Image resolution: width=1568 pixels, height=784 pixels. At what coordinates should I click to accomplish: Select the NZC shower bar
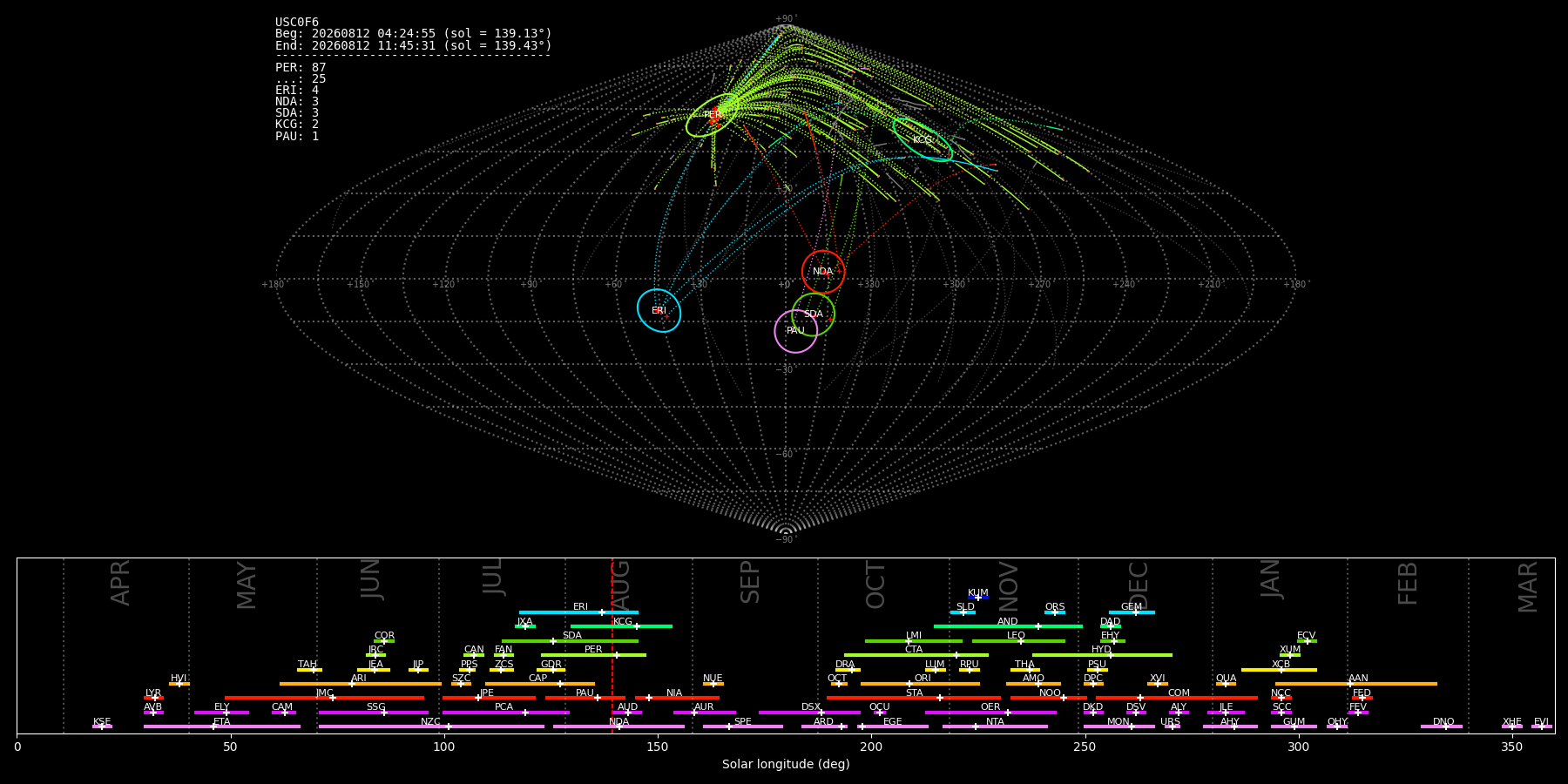(431, 727)
